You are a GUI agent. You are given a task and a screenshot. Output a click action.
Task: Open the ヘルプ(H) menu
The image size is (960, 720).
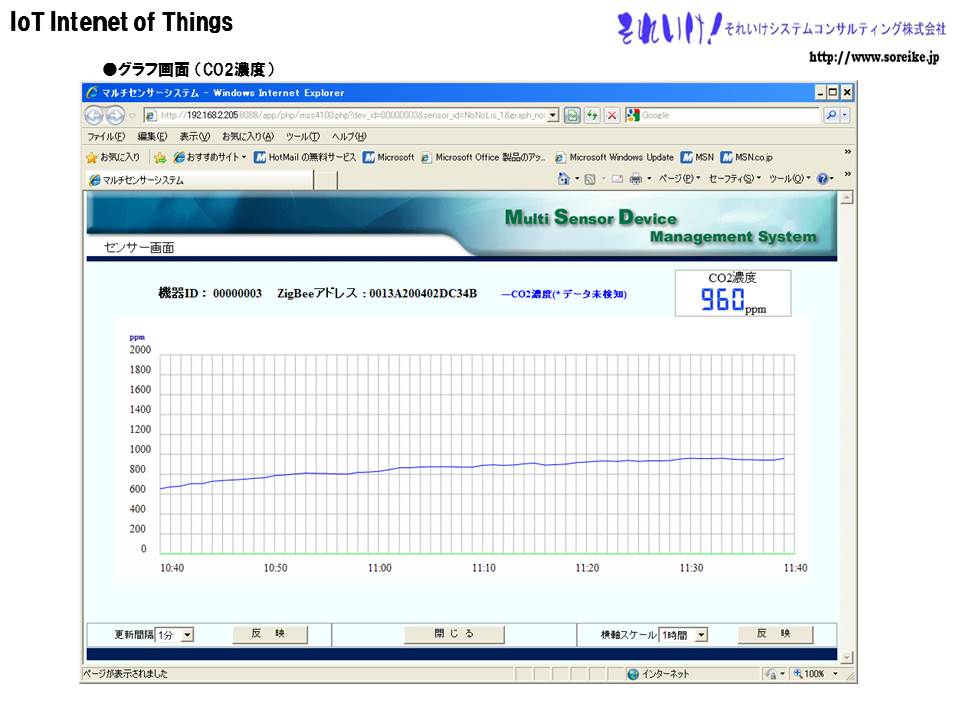[x=348, y=137]
